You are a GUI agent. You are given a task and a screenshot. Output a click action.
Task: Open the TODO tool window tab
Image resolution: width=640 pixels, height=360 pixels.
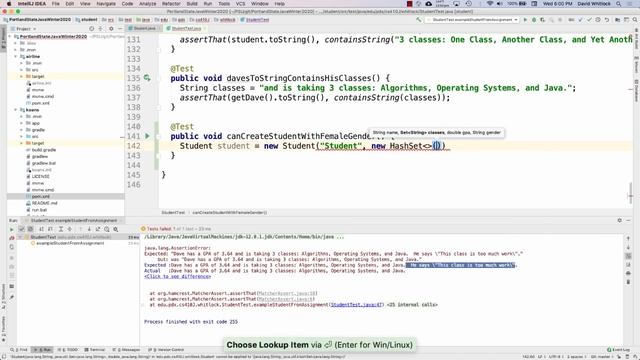pos(68,350)
